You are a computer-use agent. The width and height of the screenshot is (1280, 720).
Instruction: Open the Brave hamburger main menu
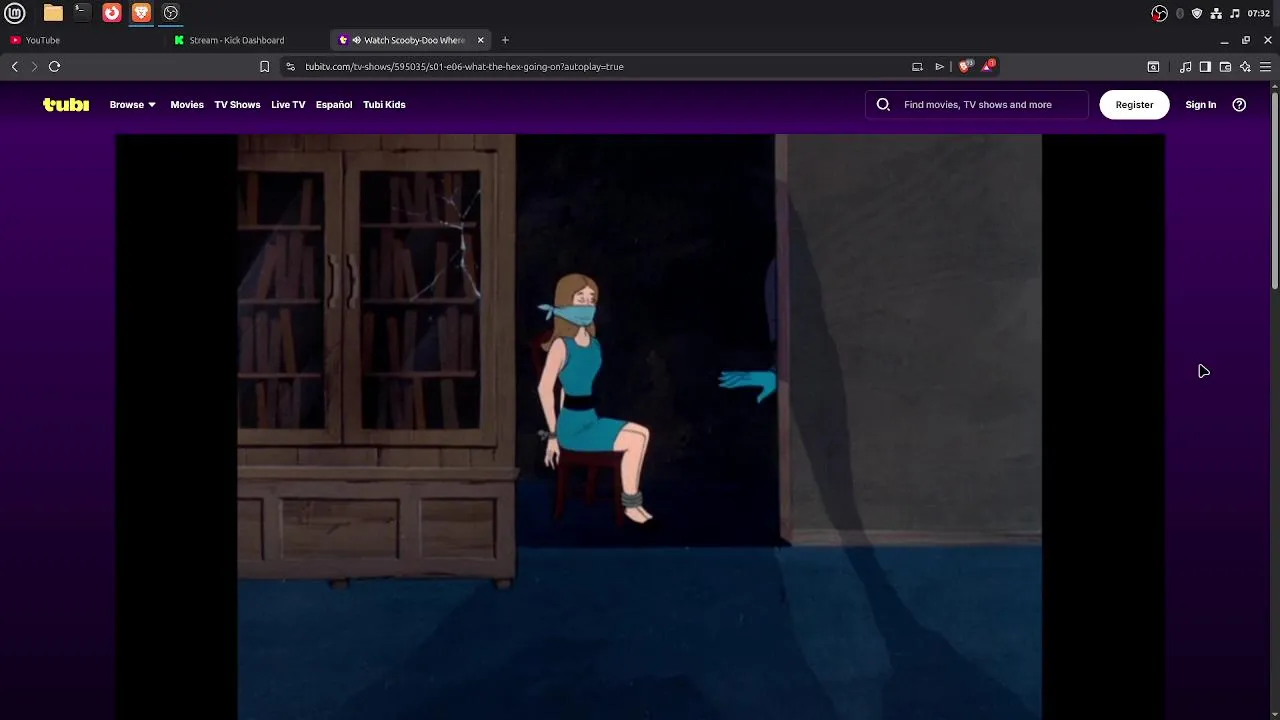1265,66
